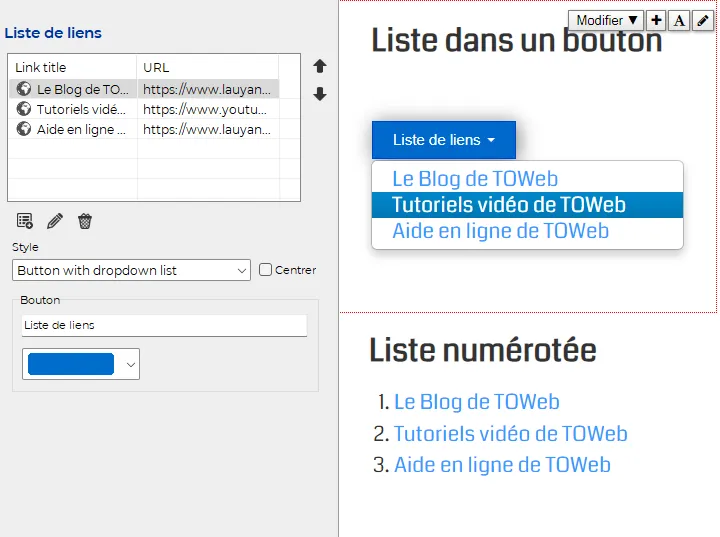Choose Le Blog de TOWeb dropdown entry
720x537 pixels.
475,179
